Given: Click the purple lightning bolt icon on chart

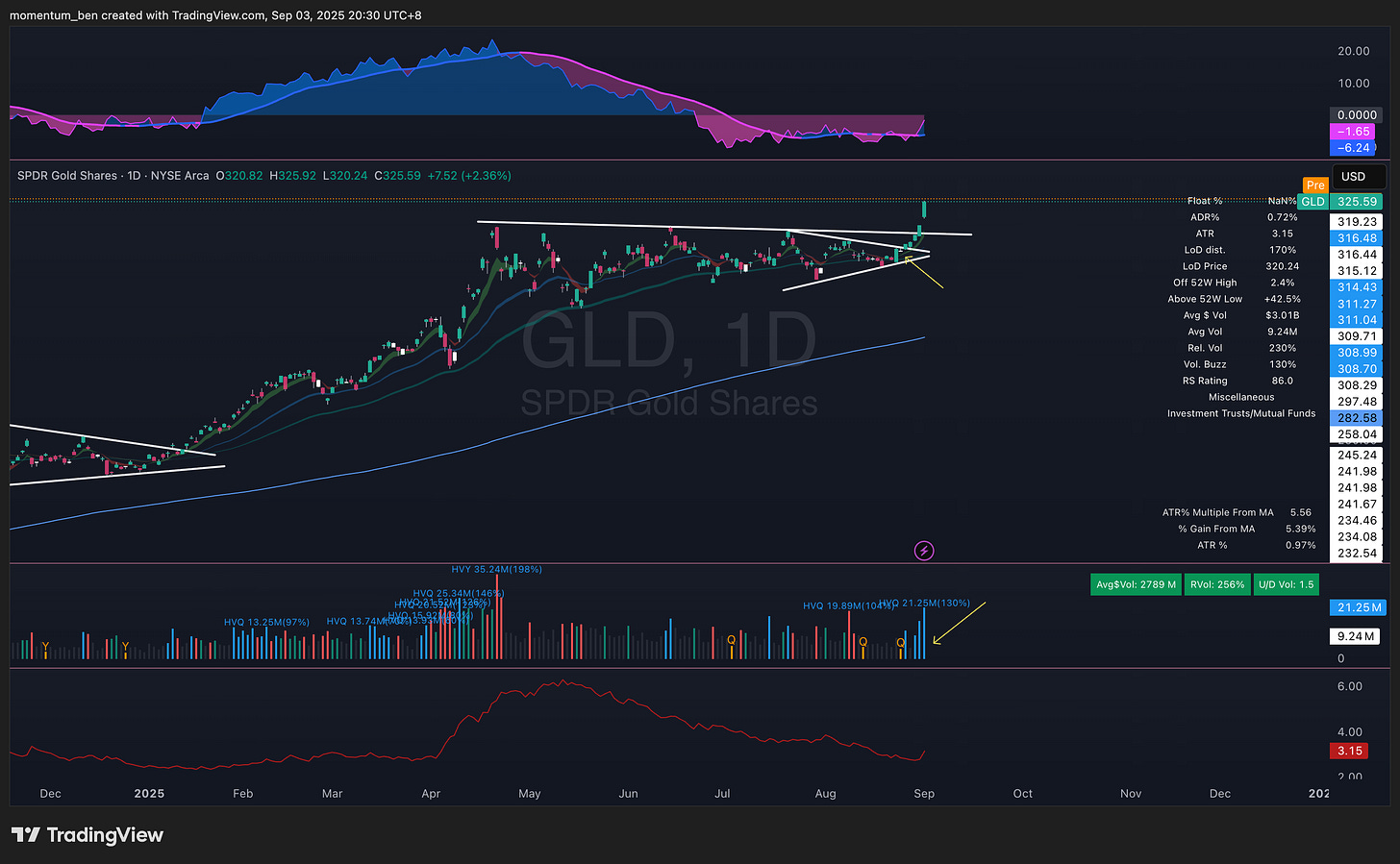Looking at the screenshot, I should point(923,551).
